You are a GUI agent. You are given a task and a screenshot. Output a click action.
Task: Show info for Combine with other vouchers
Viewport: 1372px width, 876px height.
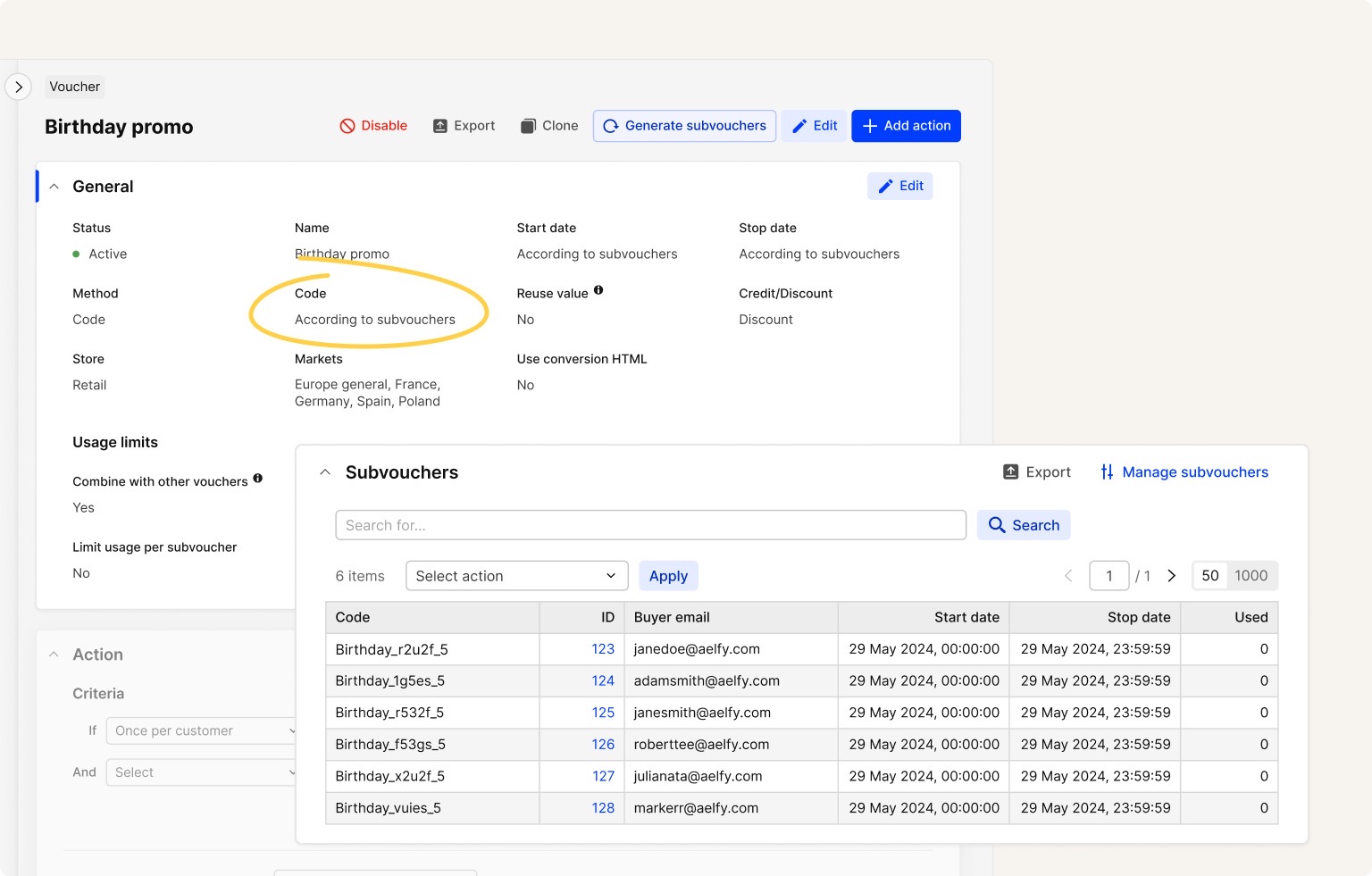point(257,479)
